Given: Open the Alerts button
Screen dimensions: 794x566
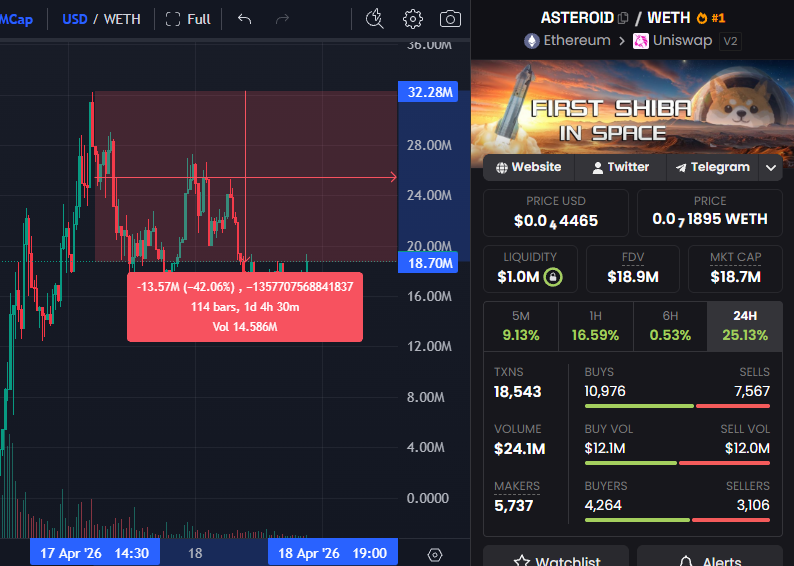Looking at the screenshot, I should point(709,557).
